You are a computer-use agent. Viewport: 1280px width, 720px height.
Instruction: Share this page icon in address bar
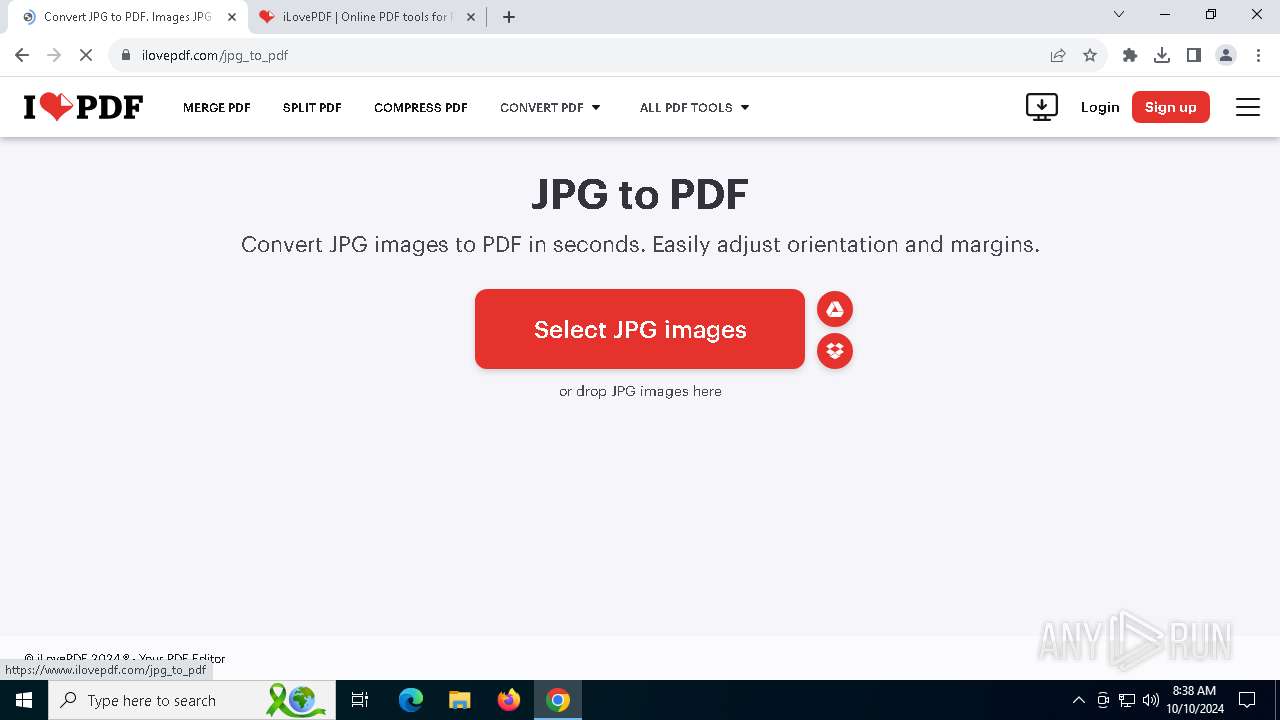(1058, 55)
